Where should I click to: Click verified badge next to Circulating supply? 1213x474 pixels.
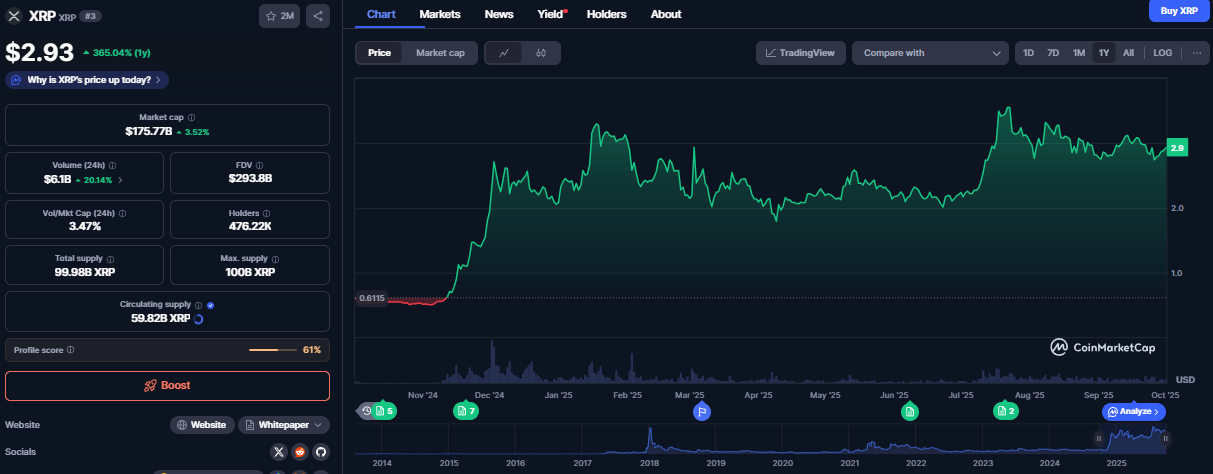click(210, 305)
